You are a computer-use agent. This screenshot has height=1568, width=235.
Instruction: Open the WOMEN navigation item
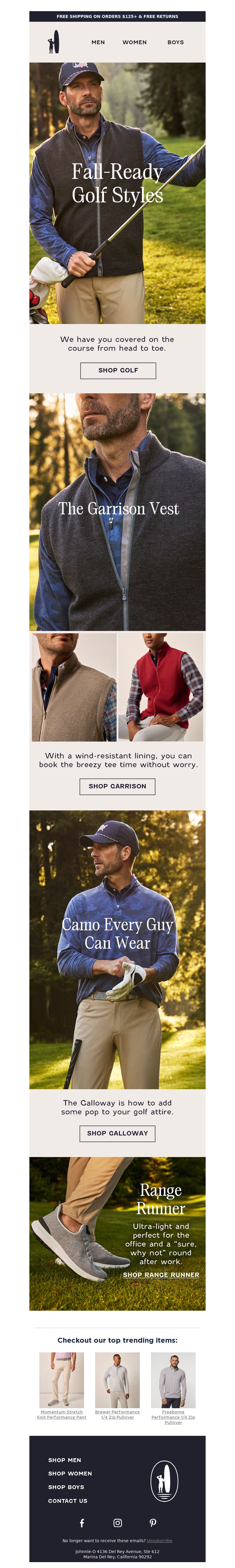tap(135, 43)
